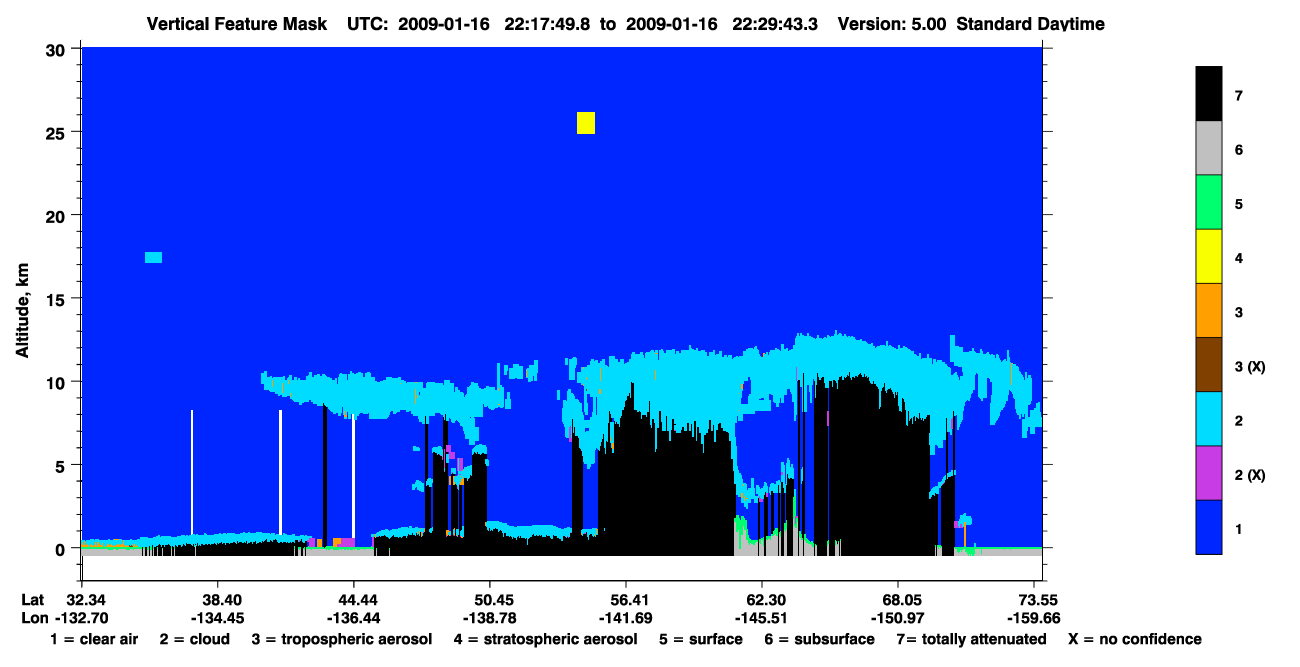Click the "4 = stratospheric aerosol" legend entry

(x=545, y=639)
